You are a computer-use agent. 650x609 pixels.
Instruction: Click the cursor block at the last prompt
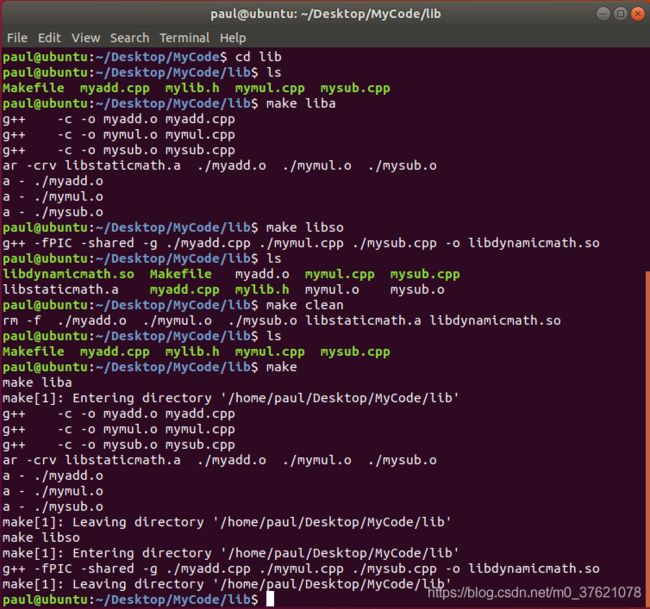(x=270, y=599)
